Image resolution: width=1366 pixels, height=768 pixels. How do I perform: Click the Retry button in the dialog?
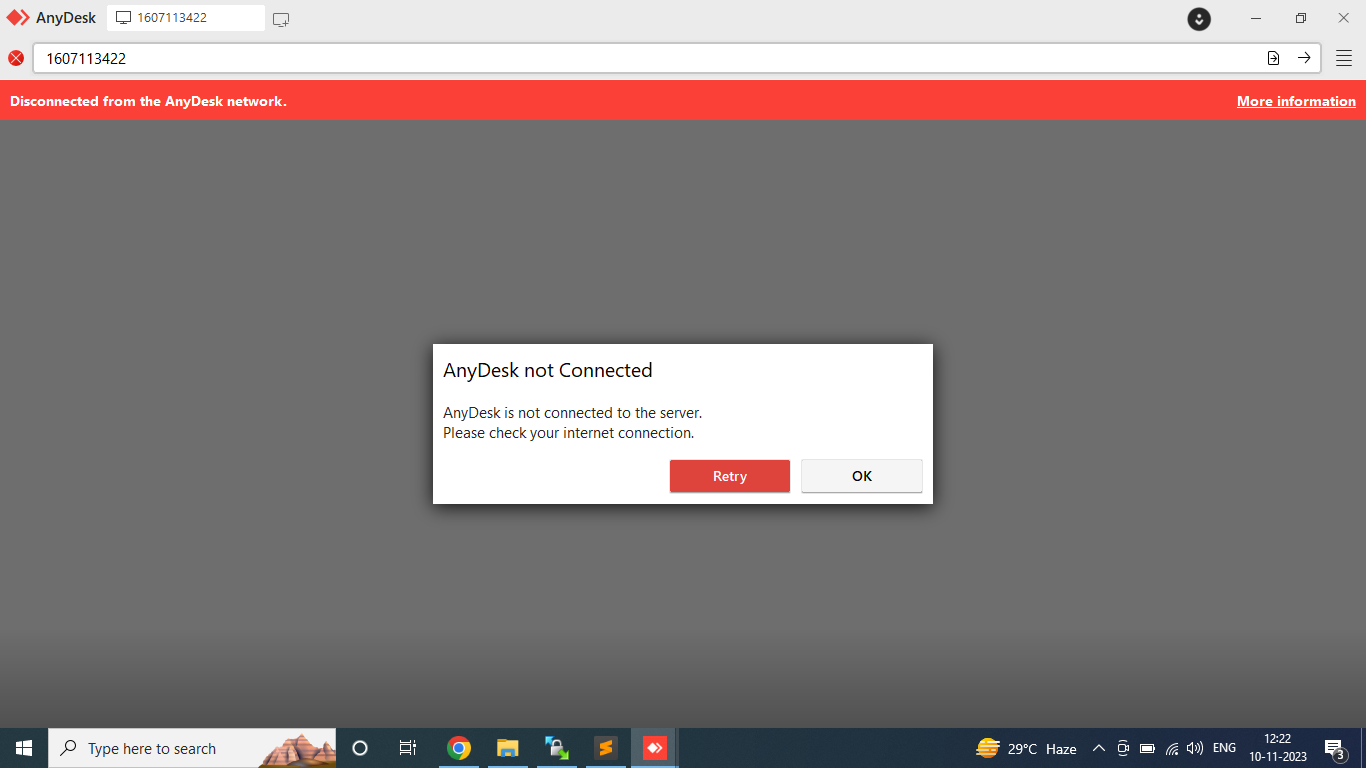[x=729, y=476]
